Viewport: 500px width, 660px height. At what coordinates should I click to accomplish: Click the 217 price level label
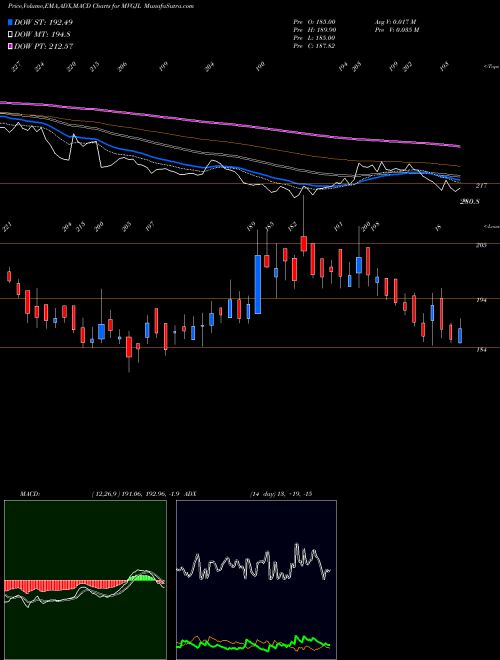point(481,186)
